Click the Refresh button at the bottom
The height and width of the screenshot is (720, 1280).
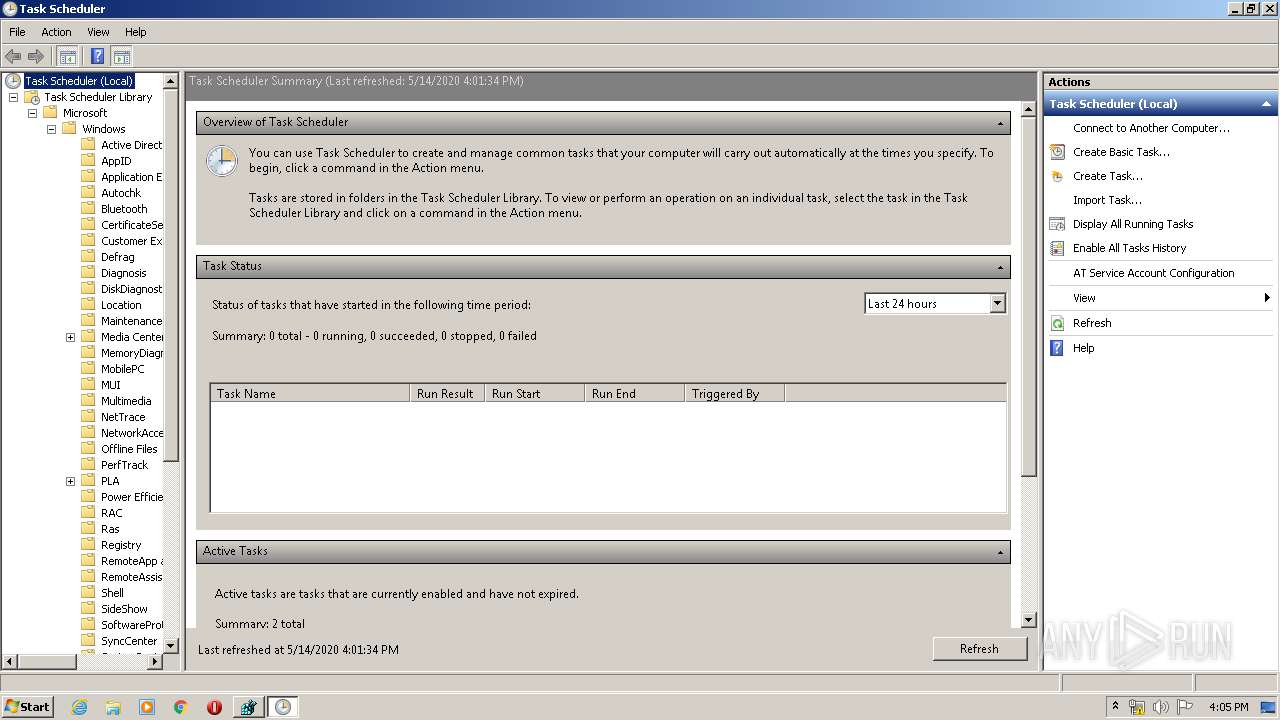click(979, 649)
